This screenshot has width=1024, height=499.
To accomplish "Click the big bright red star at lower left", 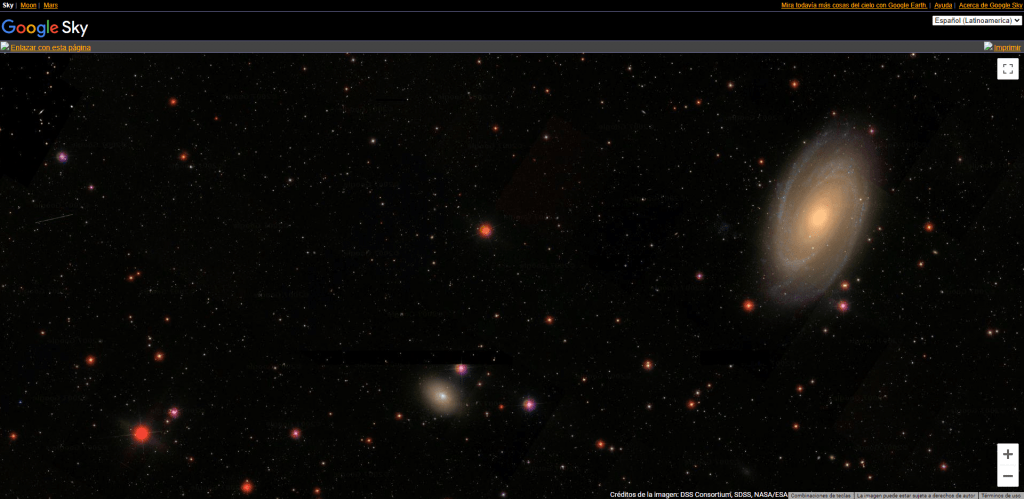I will [142, 434].
